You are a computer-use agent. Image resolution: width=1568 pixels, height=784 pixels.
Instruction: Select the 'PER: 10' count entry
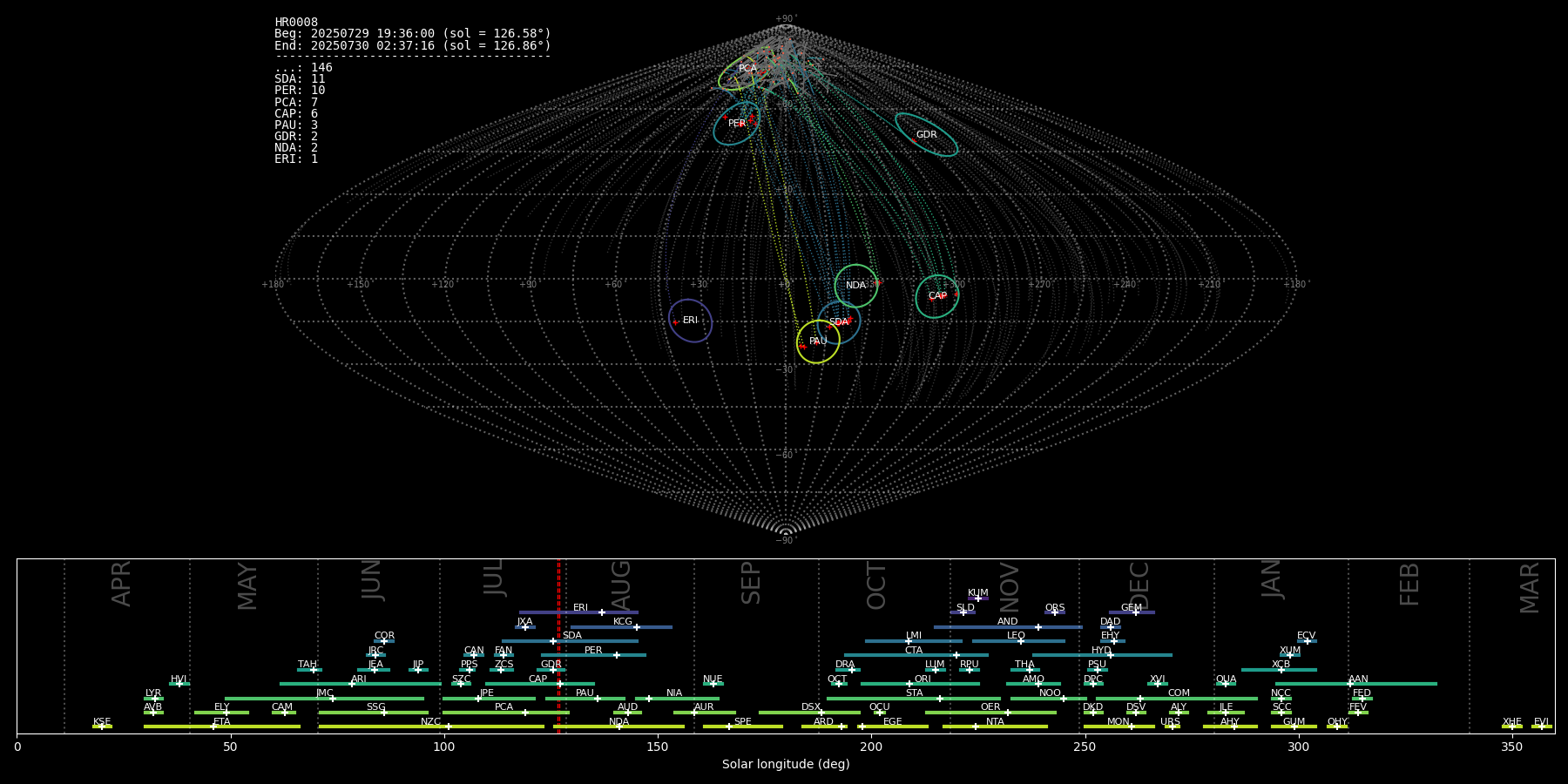coord(300,91)
